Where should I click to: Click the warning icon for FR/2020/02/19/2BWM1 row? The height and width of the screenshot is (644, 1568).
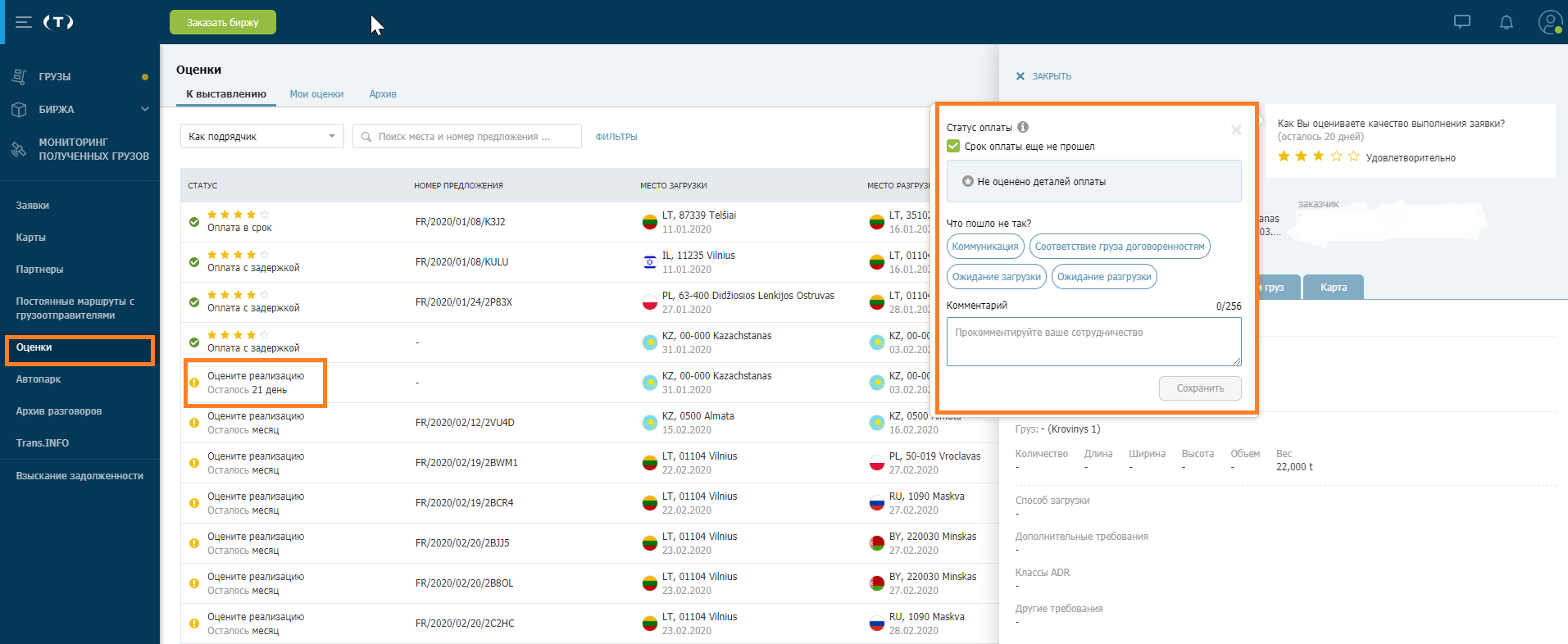(x=194, y=463)
